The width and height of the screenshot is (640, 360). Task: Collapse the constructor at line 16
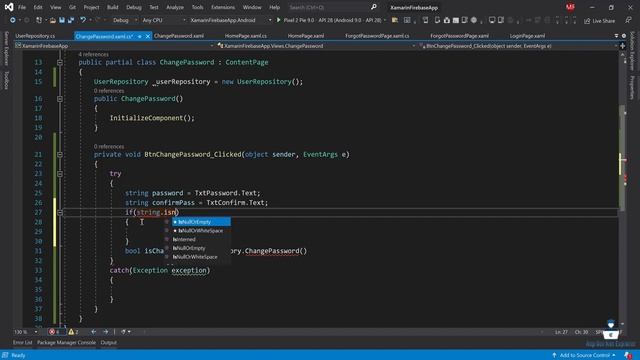coord(60,99)
